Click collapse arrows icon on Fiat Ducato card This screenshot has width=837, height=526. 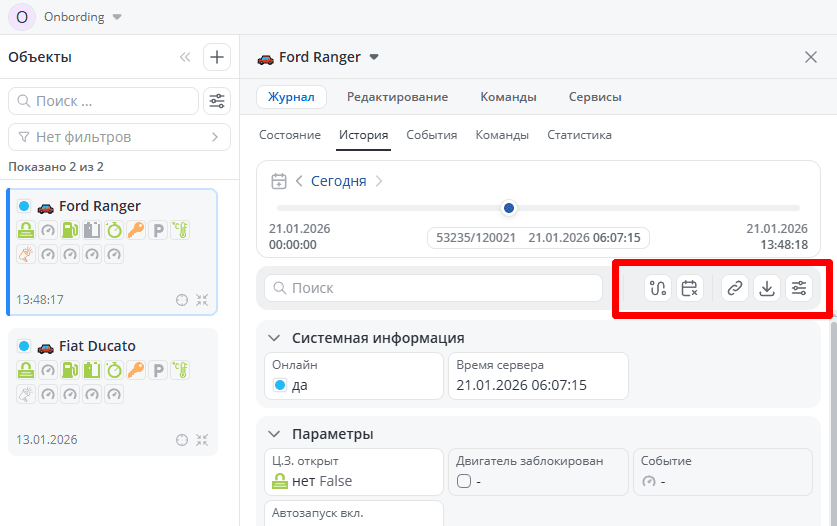pyautogui.click(x=202, y=439)
